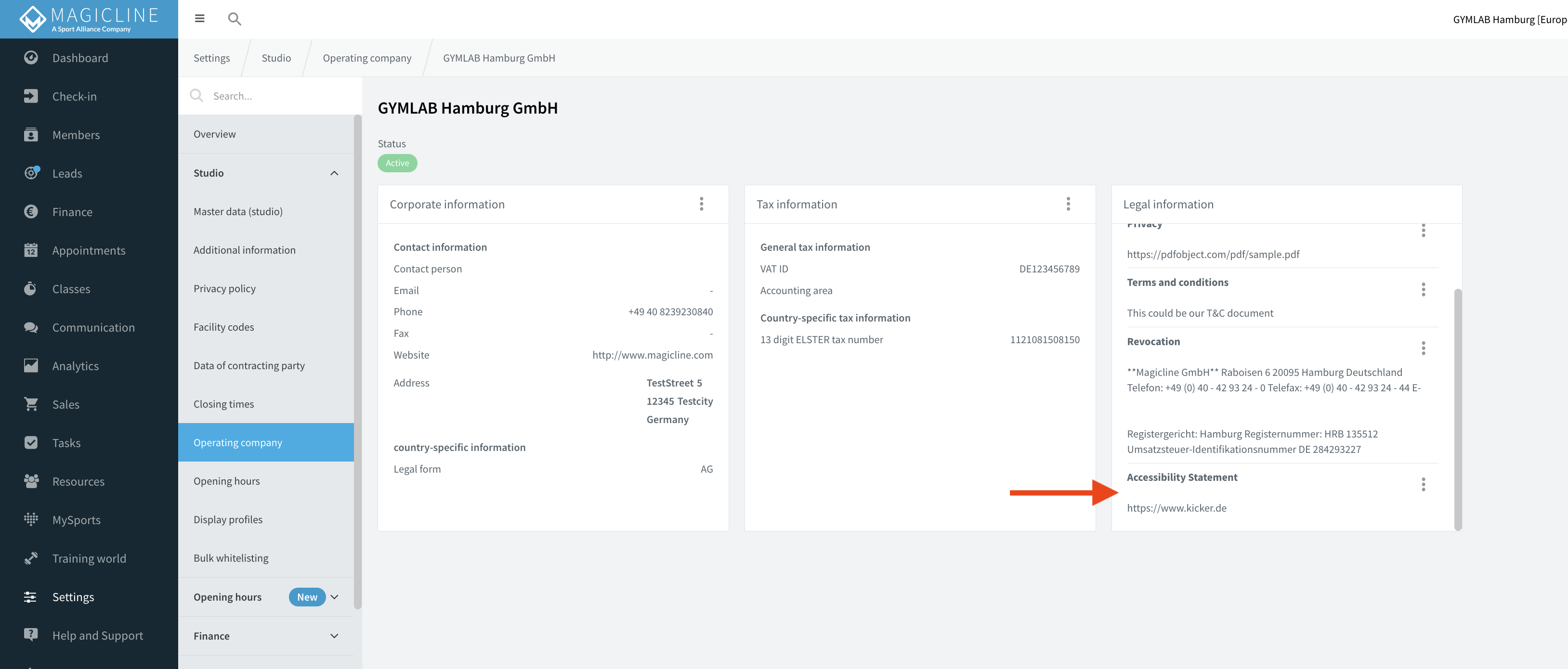Open Terms and conditions three-dot menu
Screen dimensions: 1568x669
point(1423,289)
